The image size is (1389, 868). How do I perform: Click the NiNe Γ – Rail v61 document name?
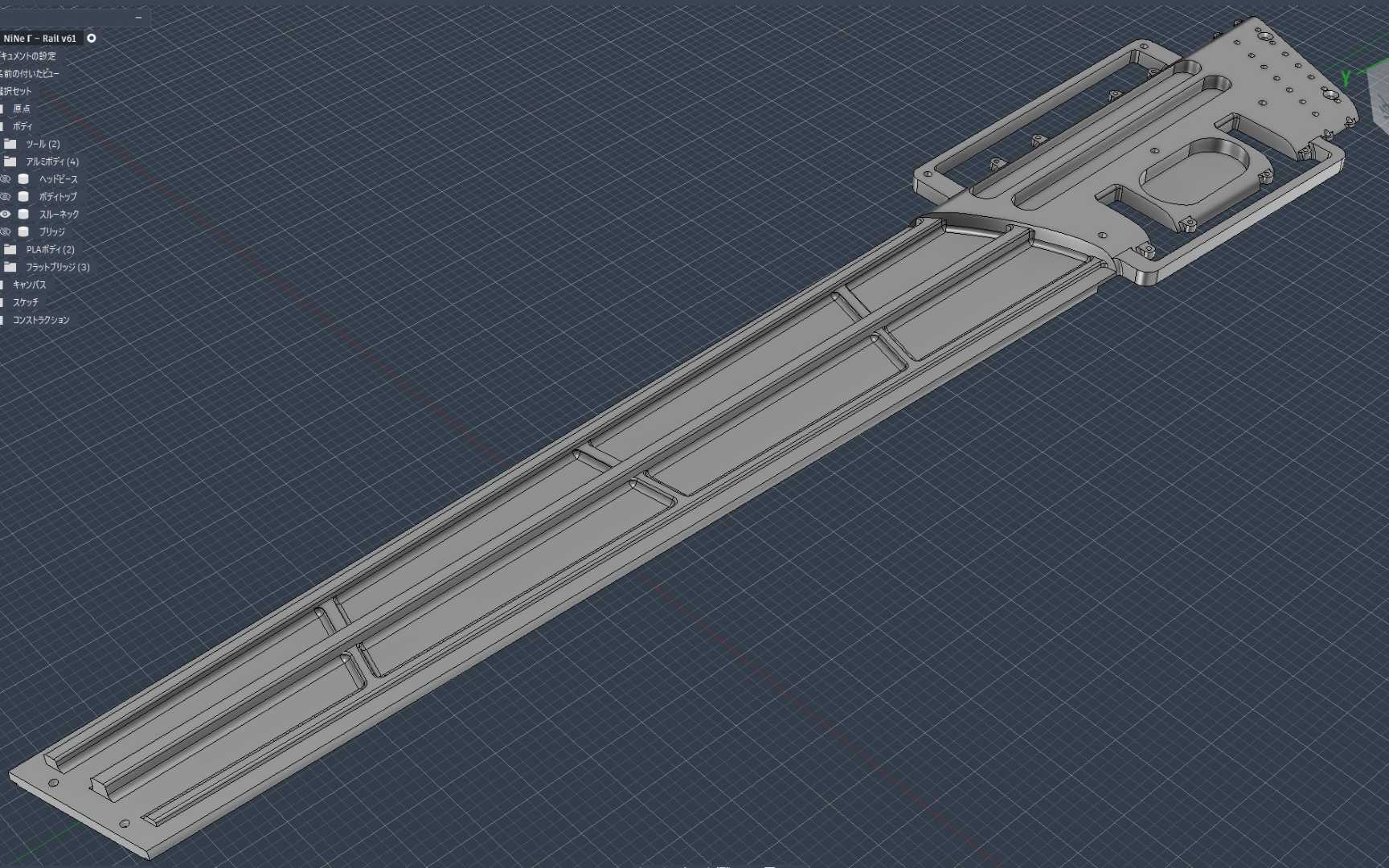click(x=40, y=39)
